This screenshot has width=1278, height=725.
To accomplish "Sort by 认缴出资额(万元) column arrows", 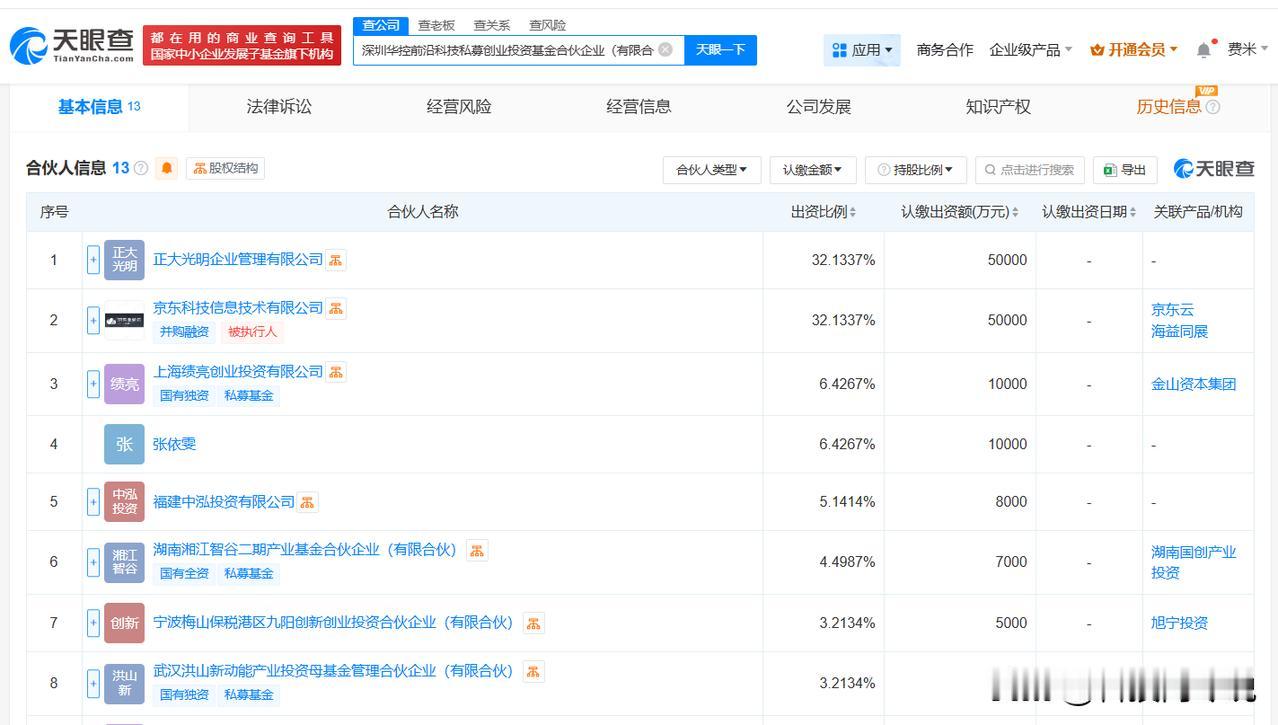I will (x=1015, y=212).
